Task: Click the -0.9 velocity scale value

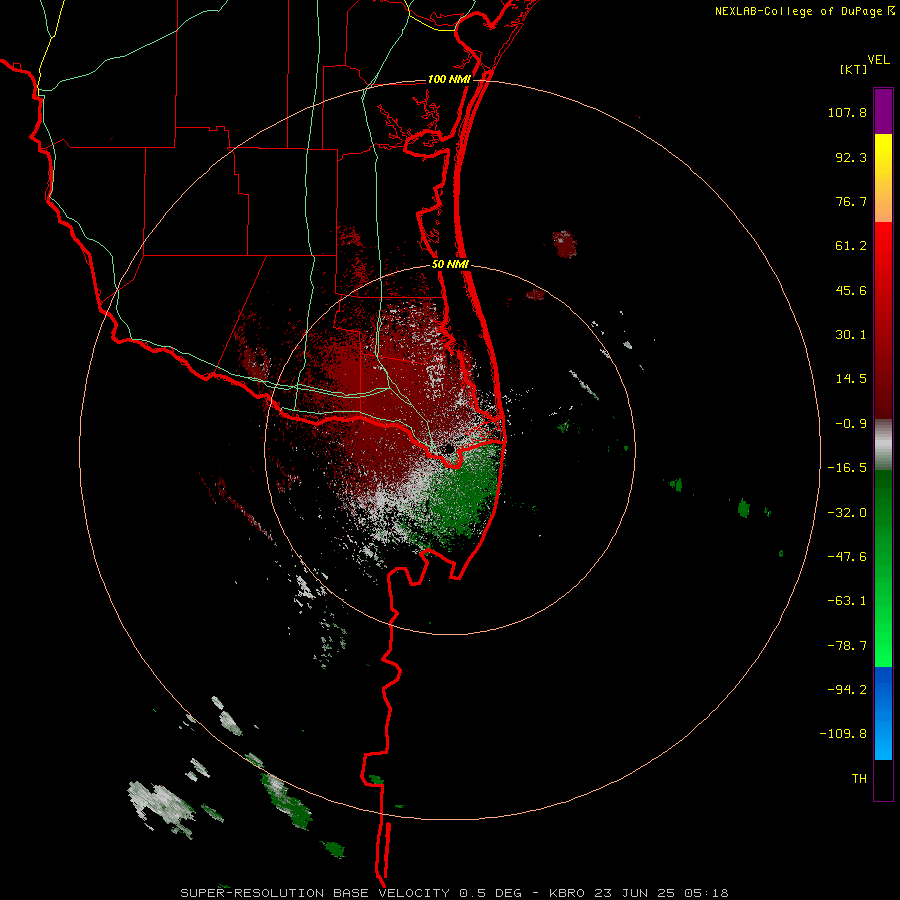Action: coord(851,424)
